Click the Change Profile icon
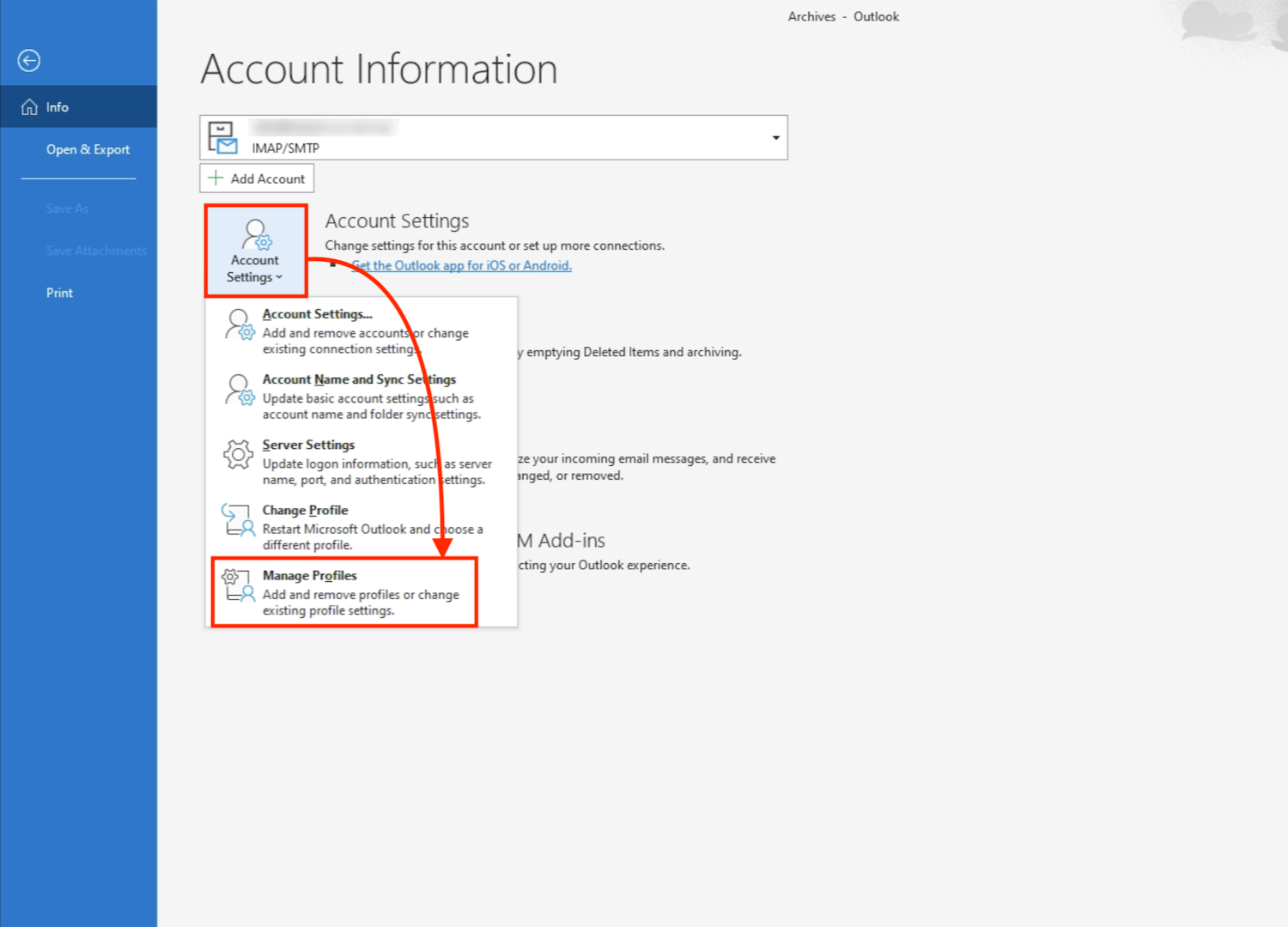The height and width of the screenshot is (927, 1288). 237,520
